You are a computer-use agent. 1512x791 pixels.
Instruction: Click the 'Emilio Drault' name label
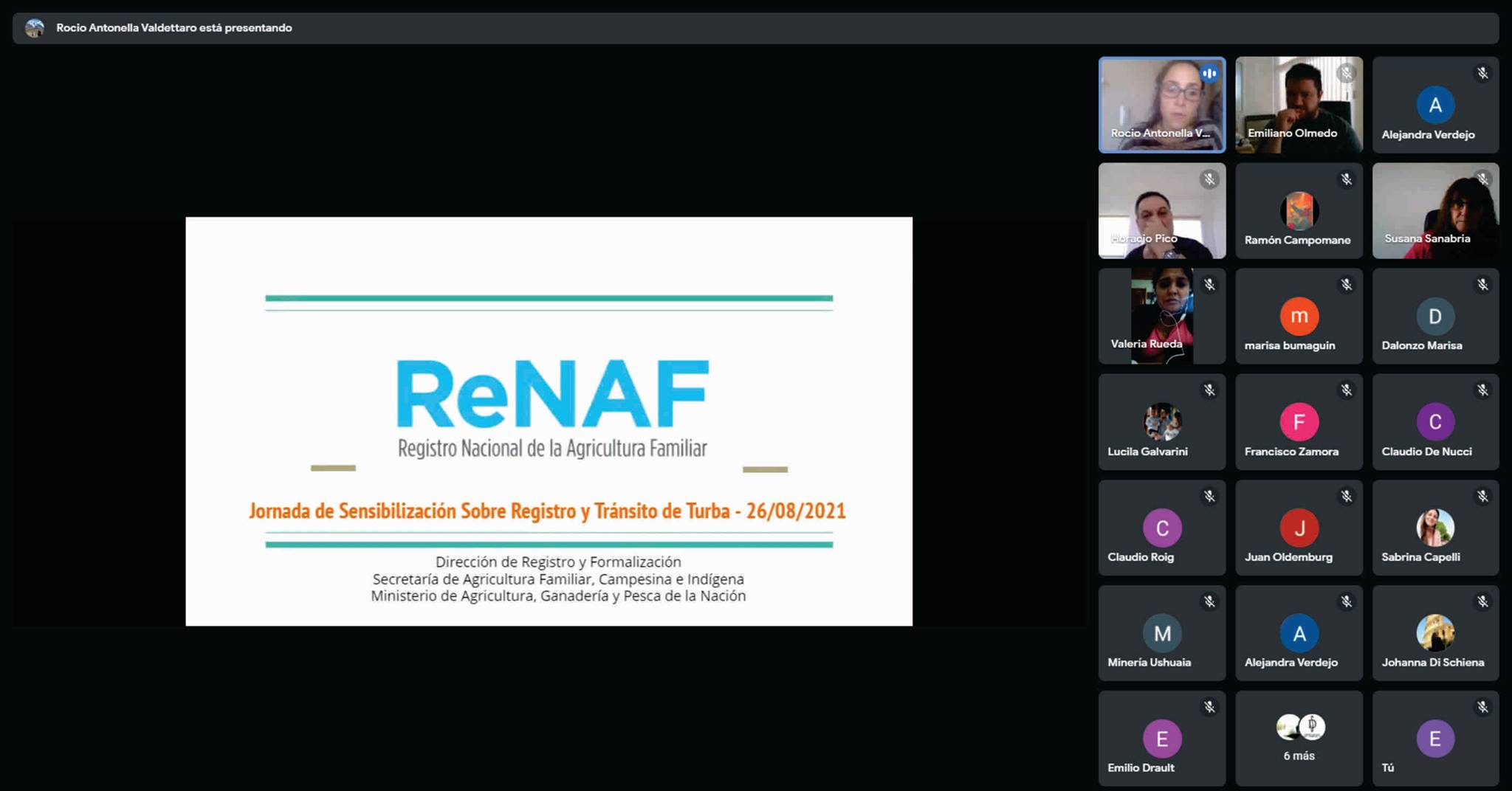[x=1141, y=768]
